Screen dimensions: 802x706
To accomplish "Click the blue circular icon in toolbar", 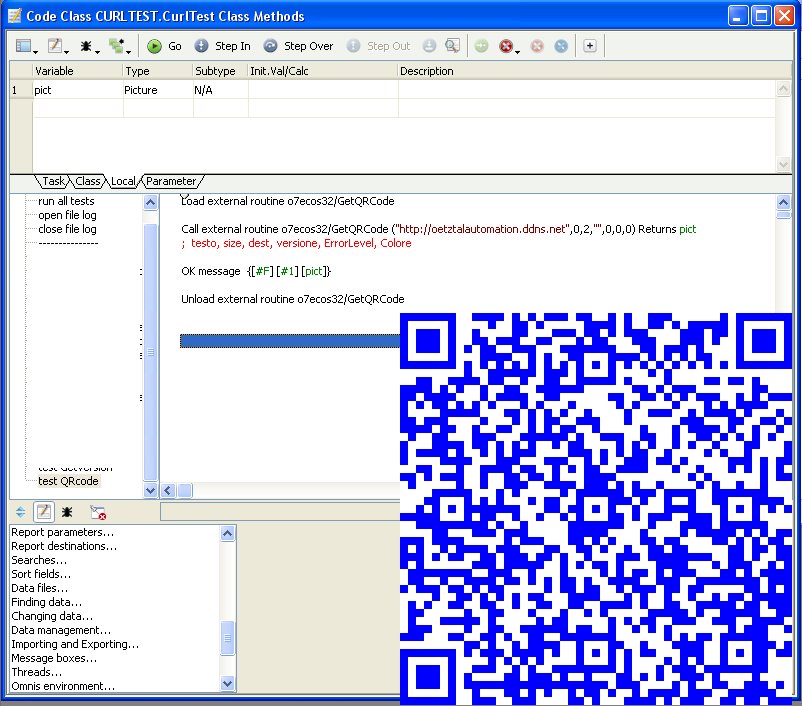I will point(561,46).
